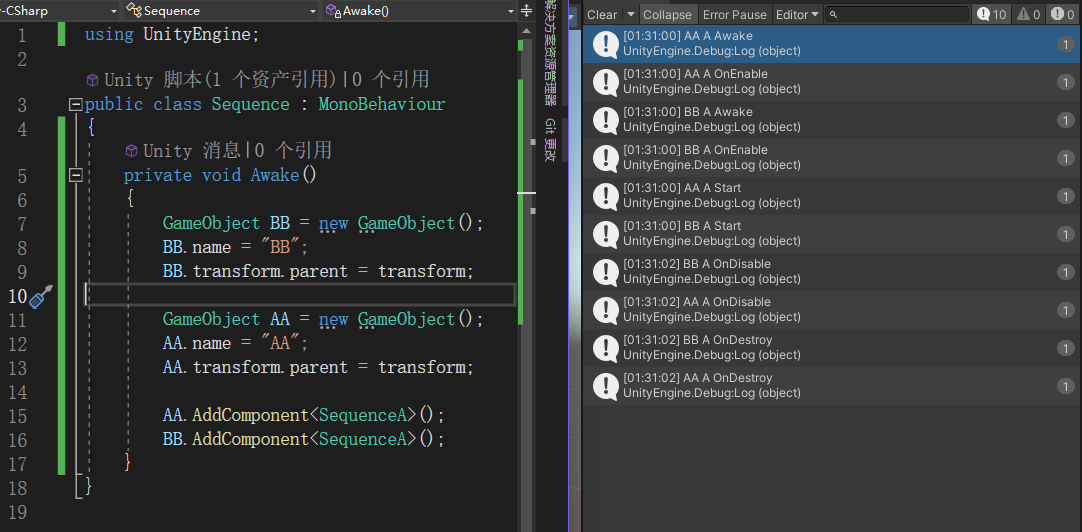
Task: Click the split editor icon beside the Awake() dropdown
Action: point(527,11)
